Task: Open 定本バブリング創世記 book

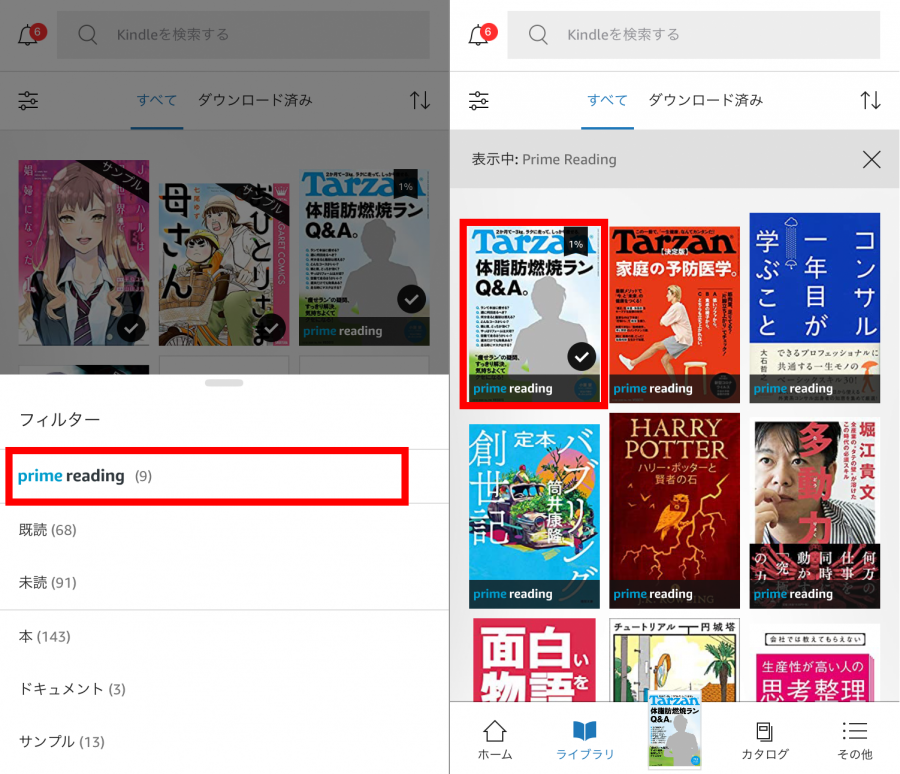Action: (534, 516)
